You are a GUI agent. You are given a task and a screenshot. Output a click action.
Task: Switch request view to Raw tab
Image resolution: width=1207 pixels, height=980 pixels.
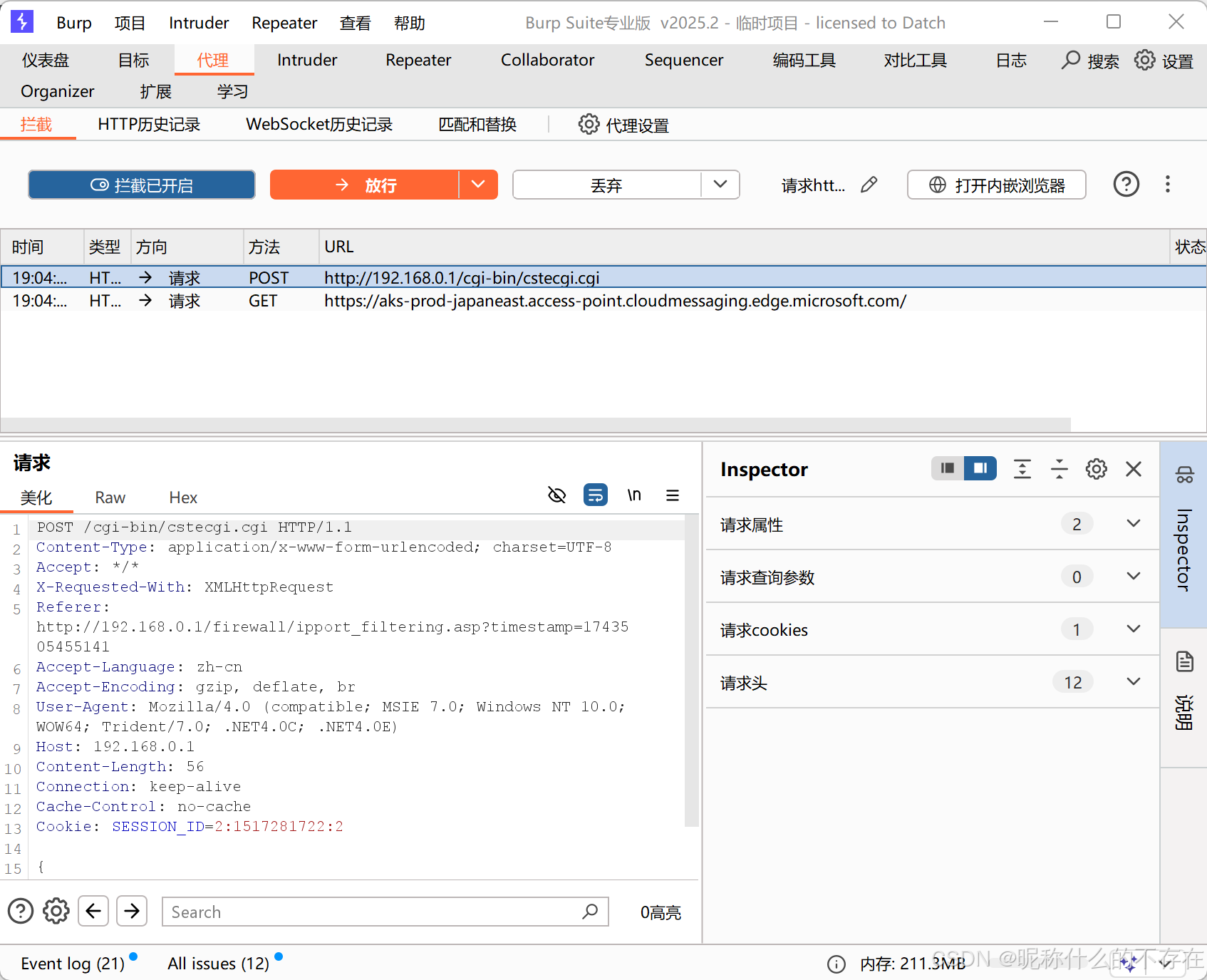[110, 497]
